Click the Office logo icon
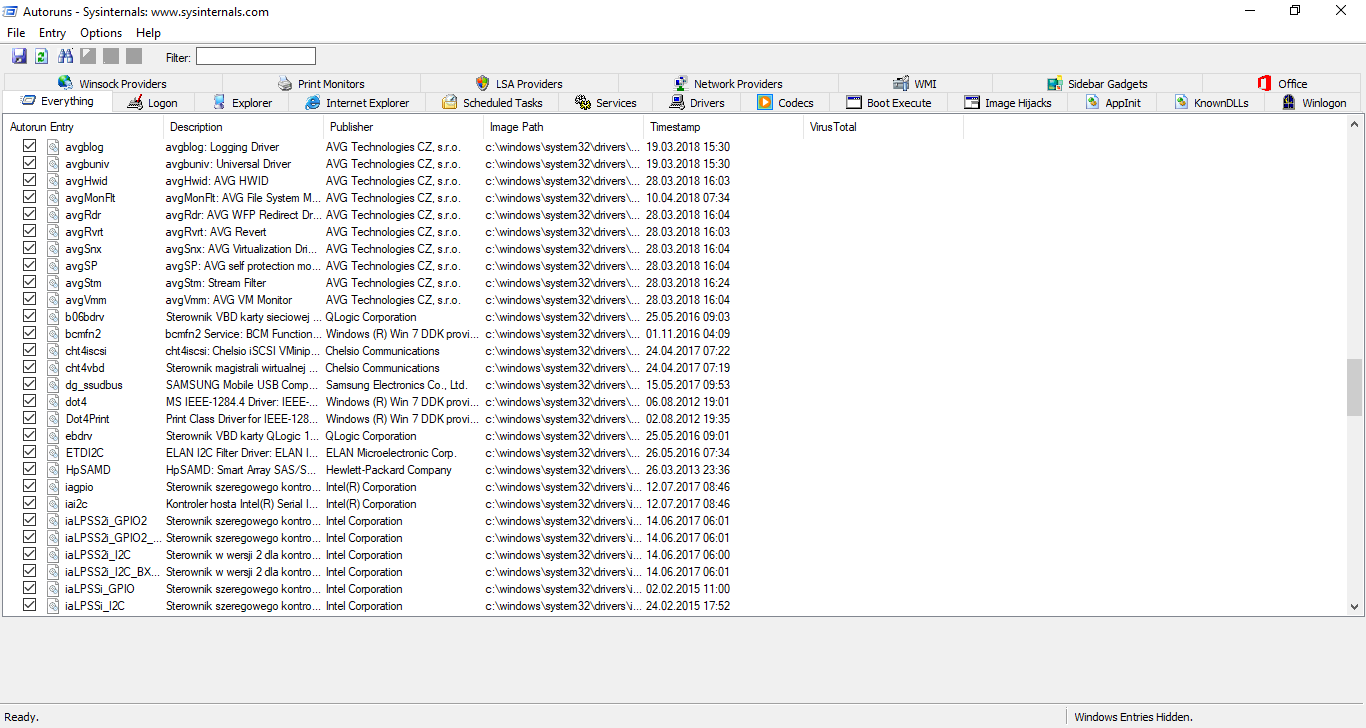This screenshot has height=728, width=1366. click(1265, 83)
